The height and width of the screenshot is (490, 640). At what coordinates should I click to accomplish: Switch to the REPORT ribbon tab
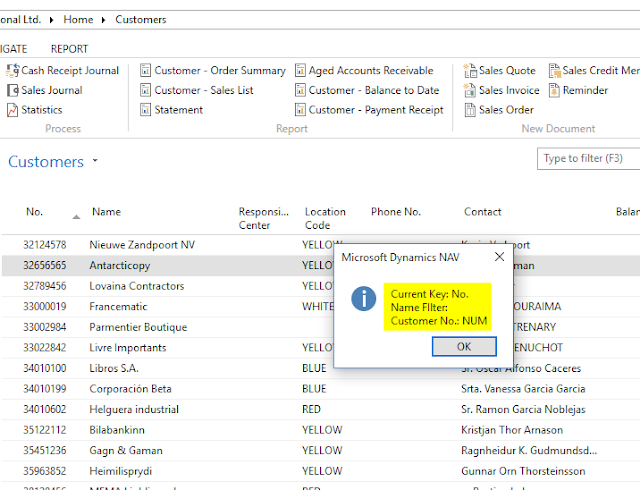[x=69, y=49]
